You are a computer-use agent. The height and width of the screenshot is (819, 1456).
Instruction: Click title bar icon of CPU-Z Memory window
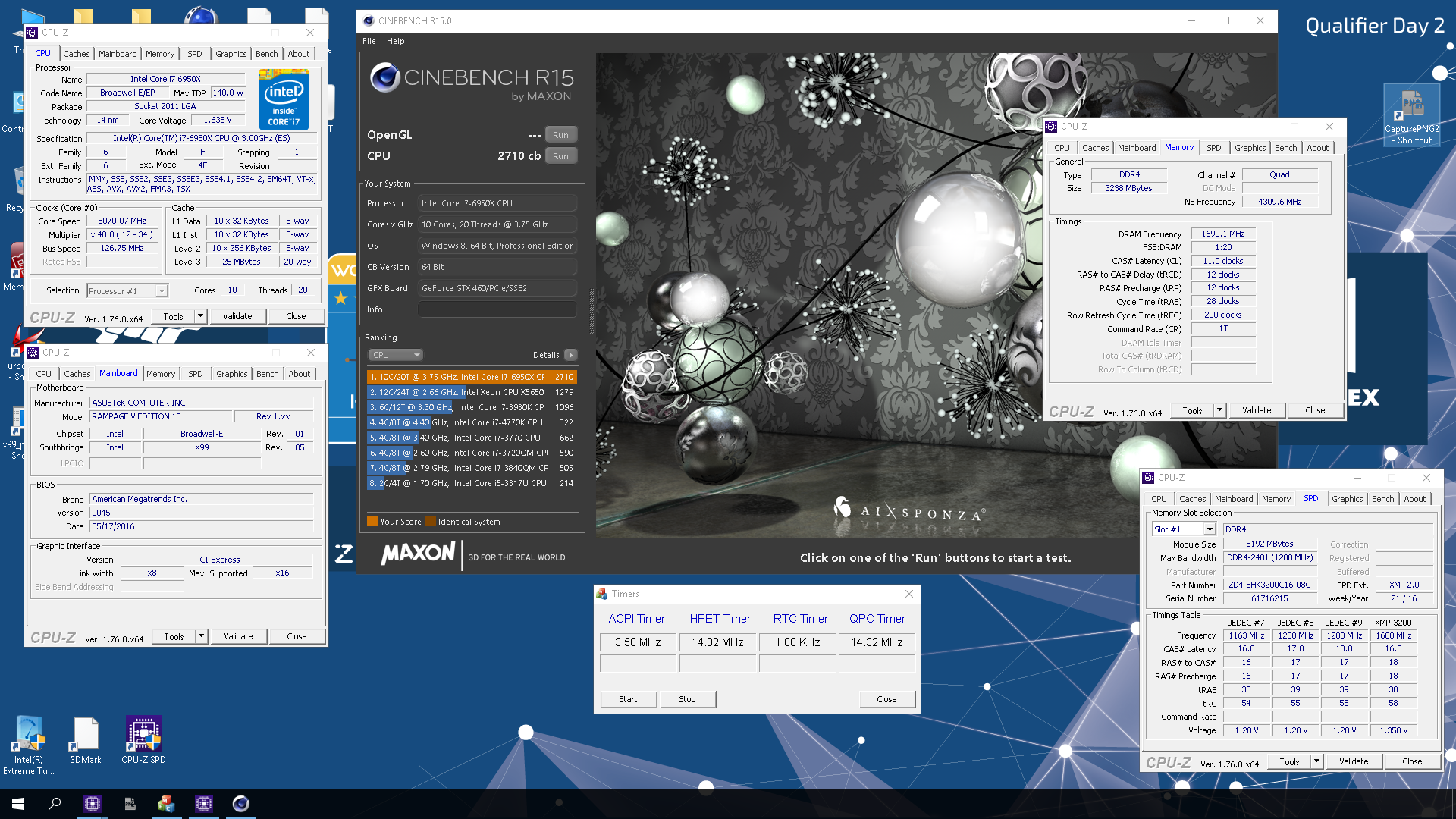click(1051, 127)
